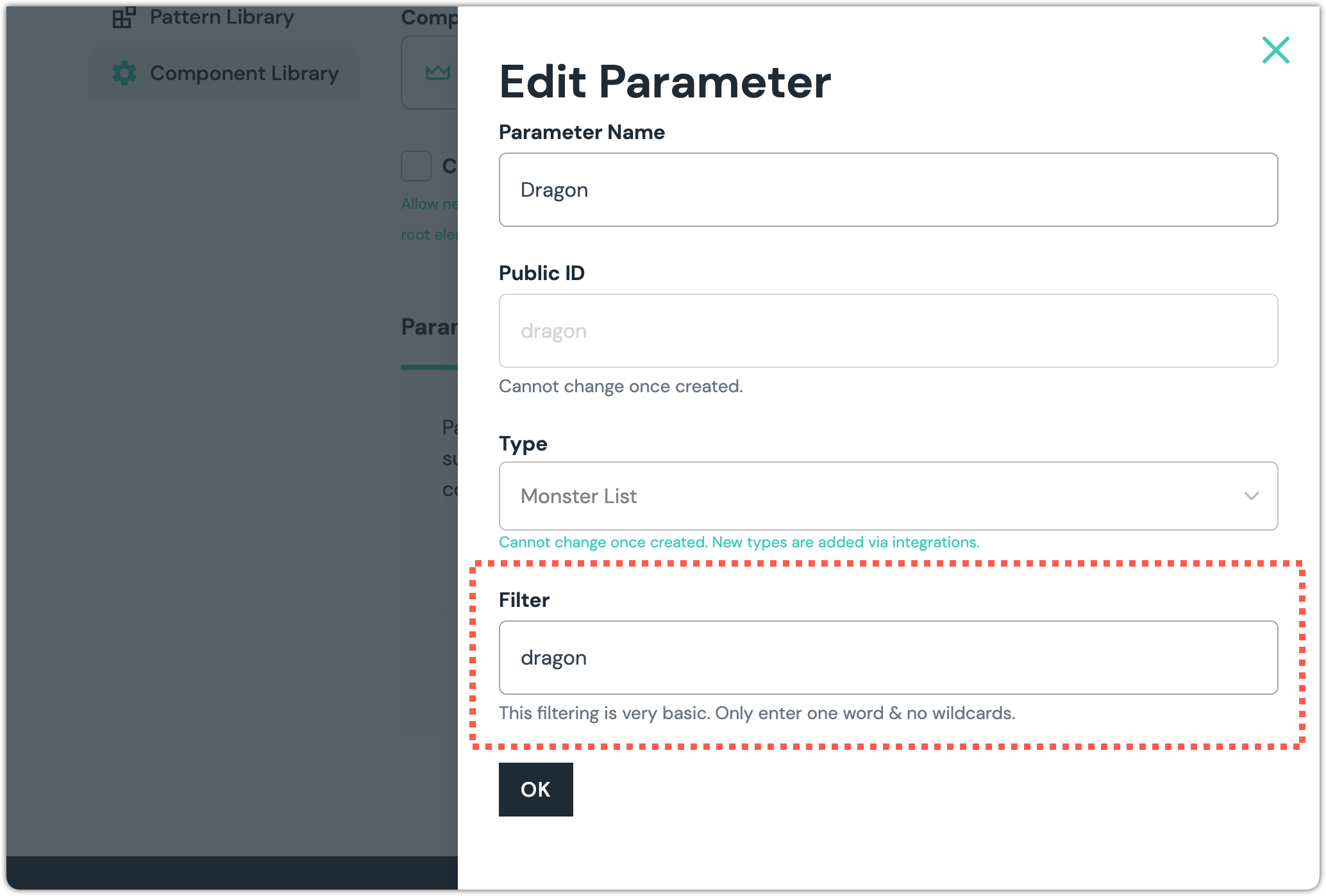Click into the Filter text field

887,658
